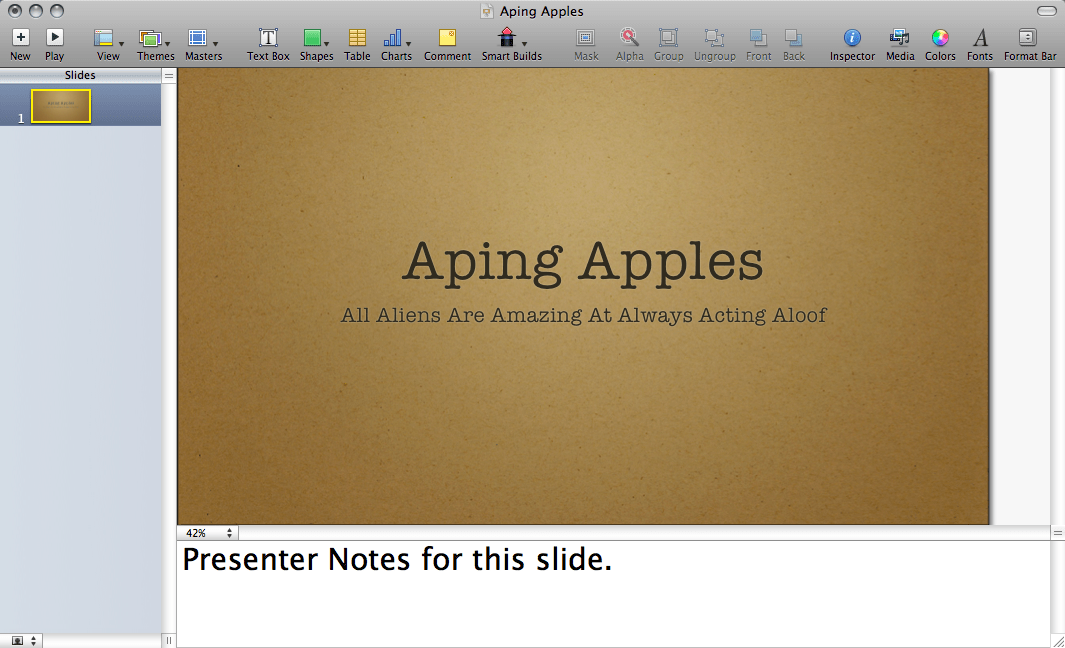Change the 42% zoom level

point(208,533)
